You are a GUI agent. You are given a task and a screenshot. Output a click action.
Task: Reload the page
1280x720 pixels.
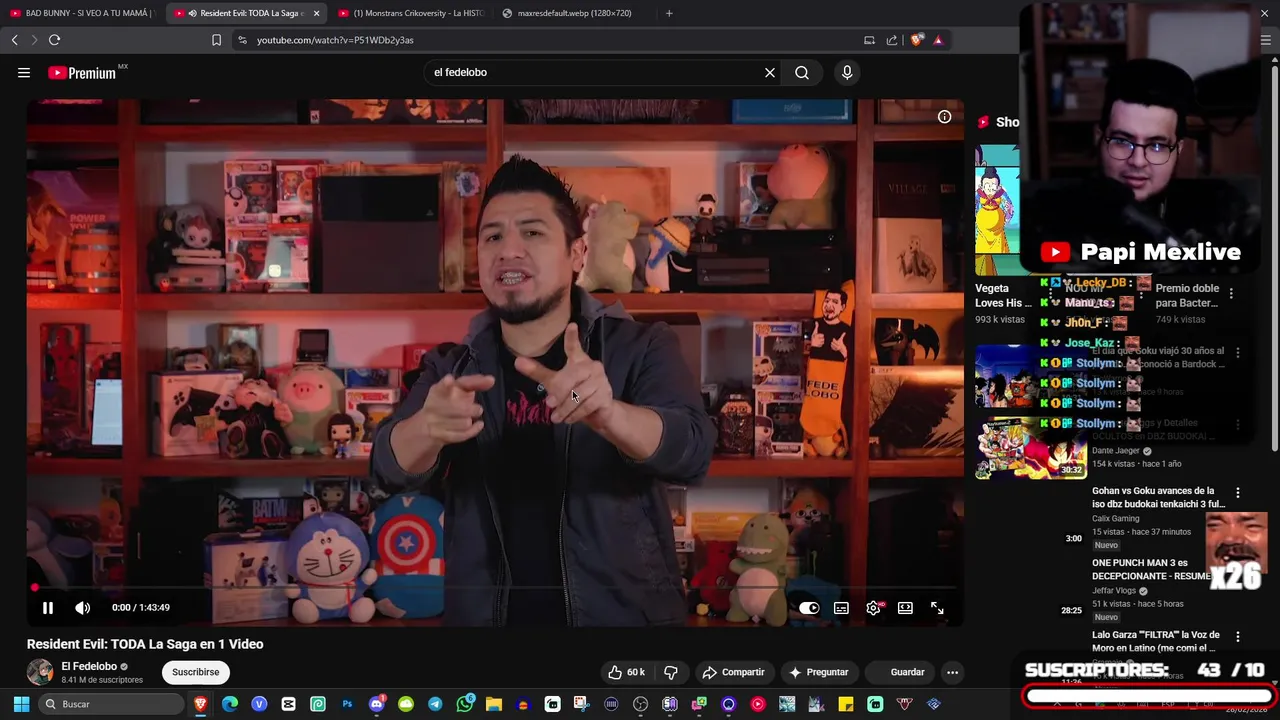point(54,40)
